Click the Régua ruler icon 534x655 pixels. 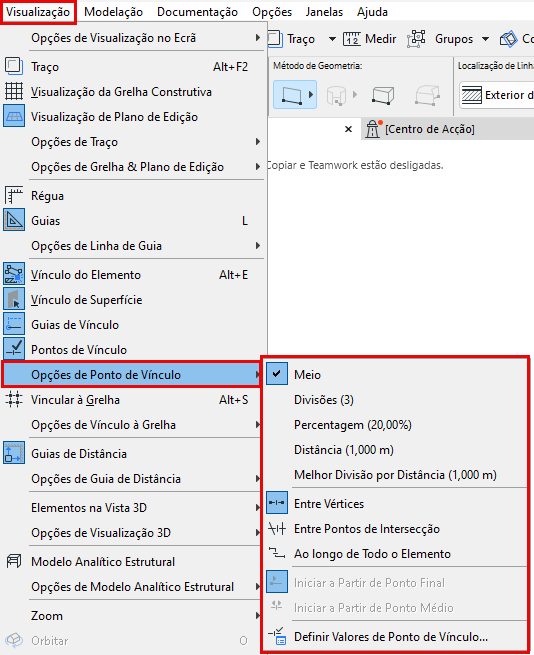(14, 195)
